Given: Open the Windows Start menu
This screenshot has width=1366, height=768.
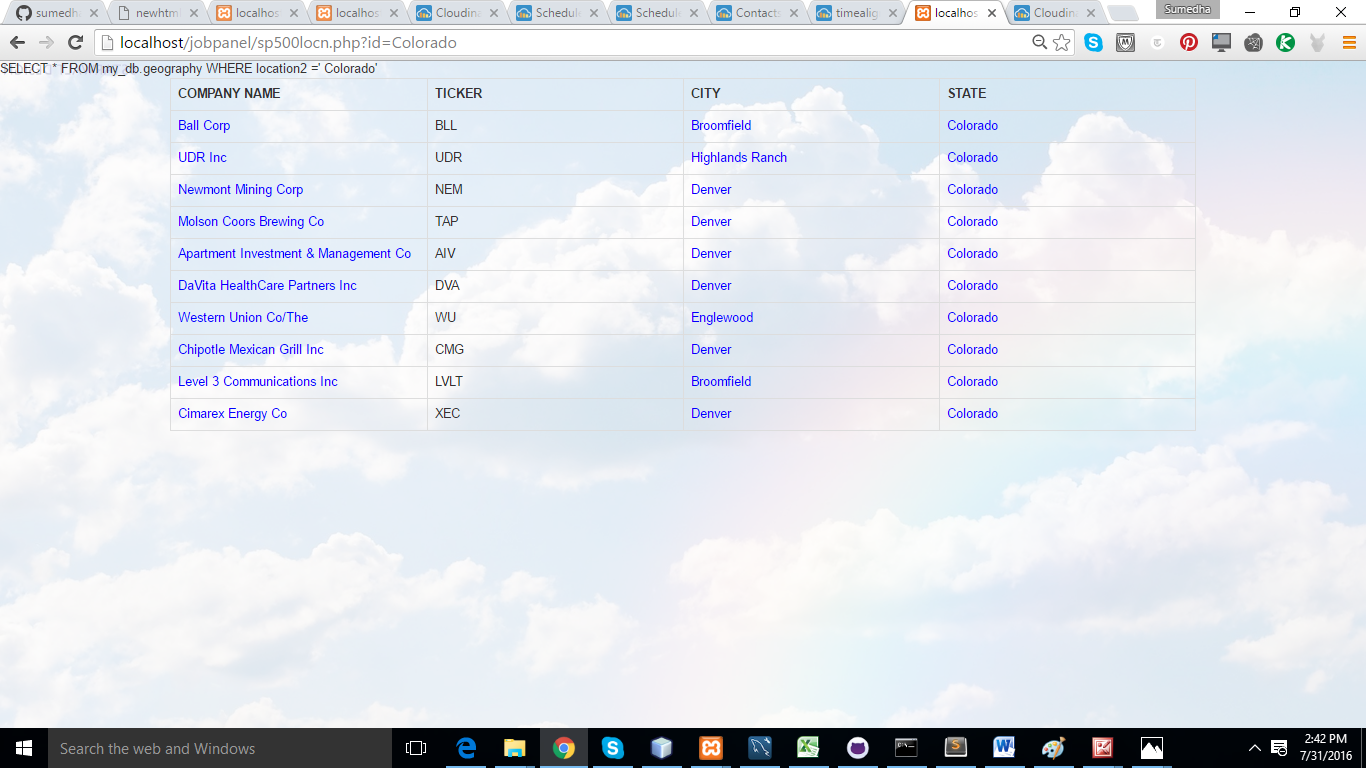Looking at the screenshot, I should pos(24,748).
